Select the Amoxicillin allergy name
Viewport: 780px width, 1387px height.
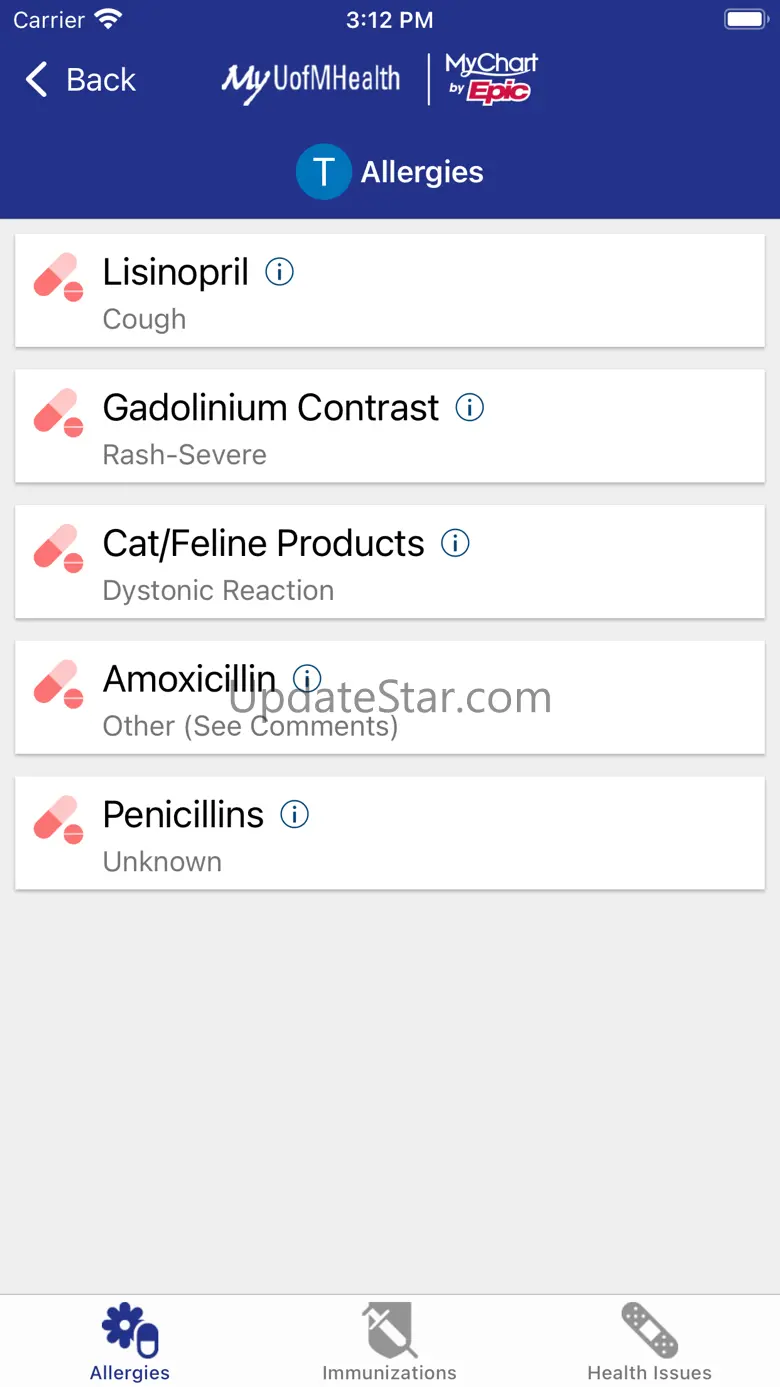pyautogui.click(x=189, y=679)
